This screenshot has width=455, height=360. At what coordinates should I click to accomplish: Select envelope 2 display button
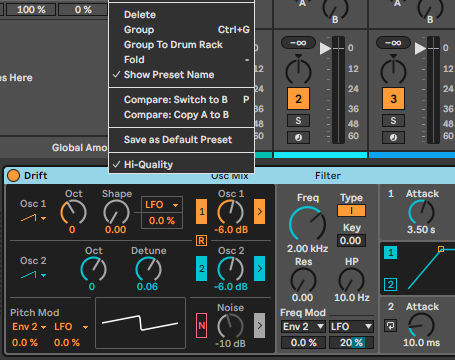[x=390, y=285]
